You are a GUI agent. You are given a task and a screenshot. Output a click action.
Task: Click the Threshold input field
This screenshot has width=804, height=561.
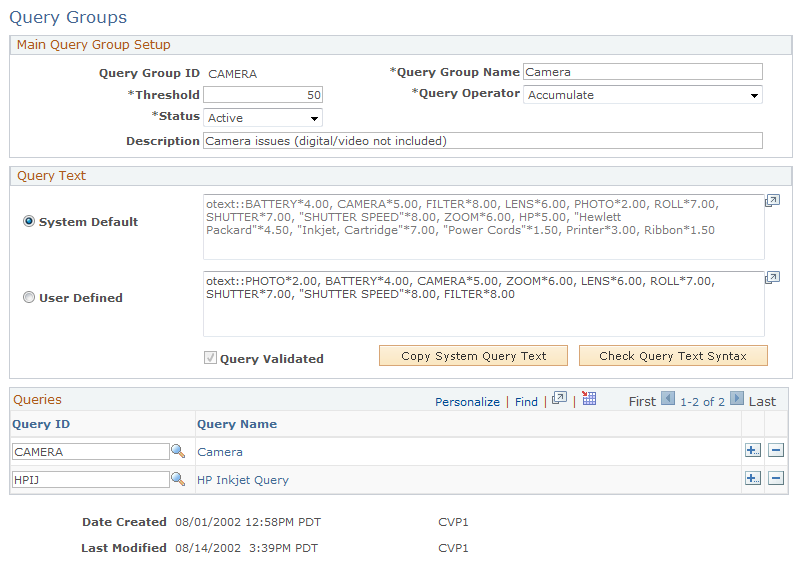click(x=263, y=95)
